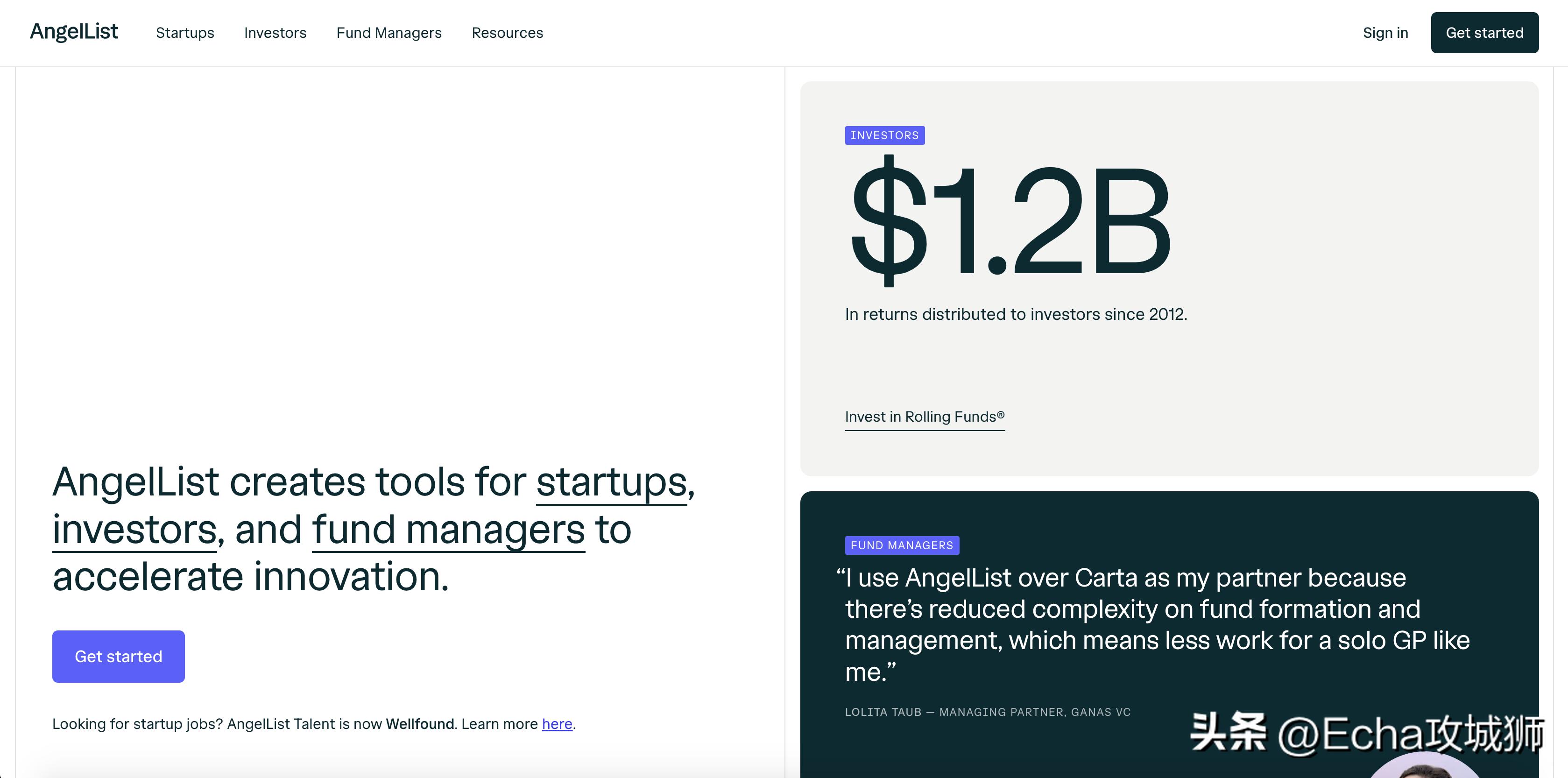The width and height of the screenshot is (1568, 778).
Task: Click the Lolita Taub testimonial quote
Action: [1151, 624]
